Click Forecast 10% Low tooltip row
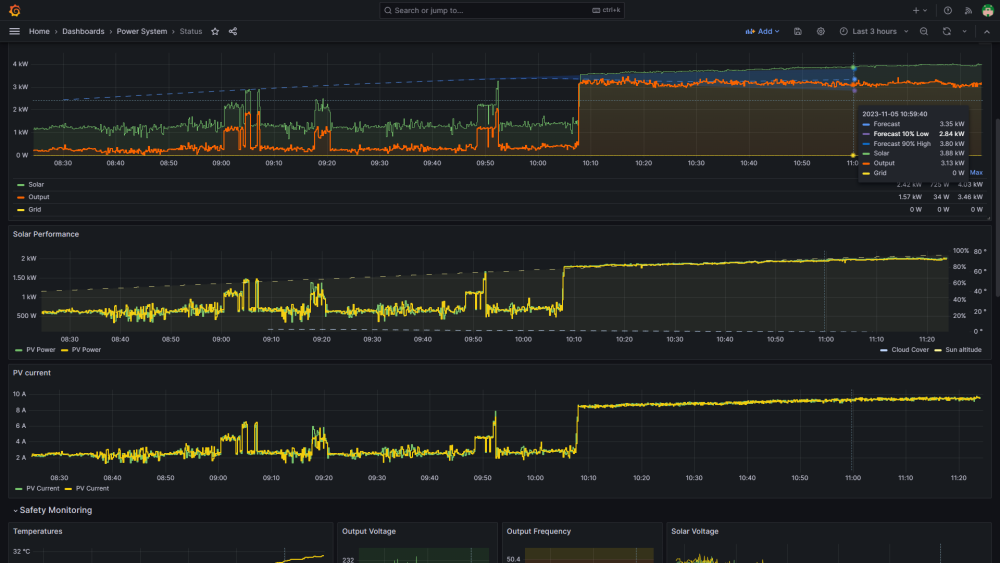Image resolution: width=1000 pixels, height=563 pixels. pyautogui.click(x=913, y=135)
